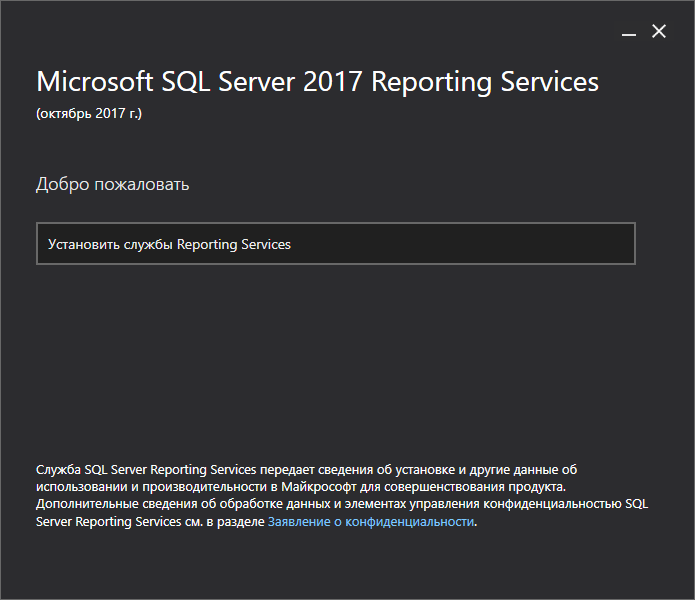This screenshot has width=695, height=600.
Task: Click the 'SQL Server 2017' part of title
Action: pos(262,82)
